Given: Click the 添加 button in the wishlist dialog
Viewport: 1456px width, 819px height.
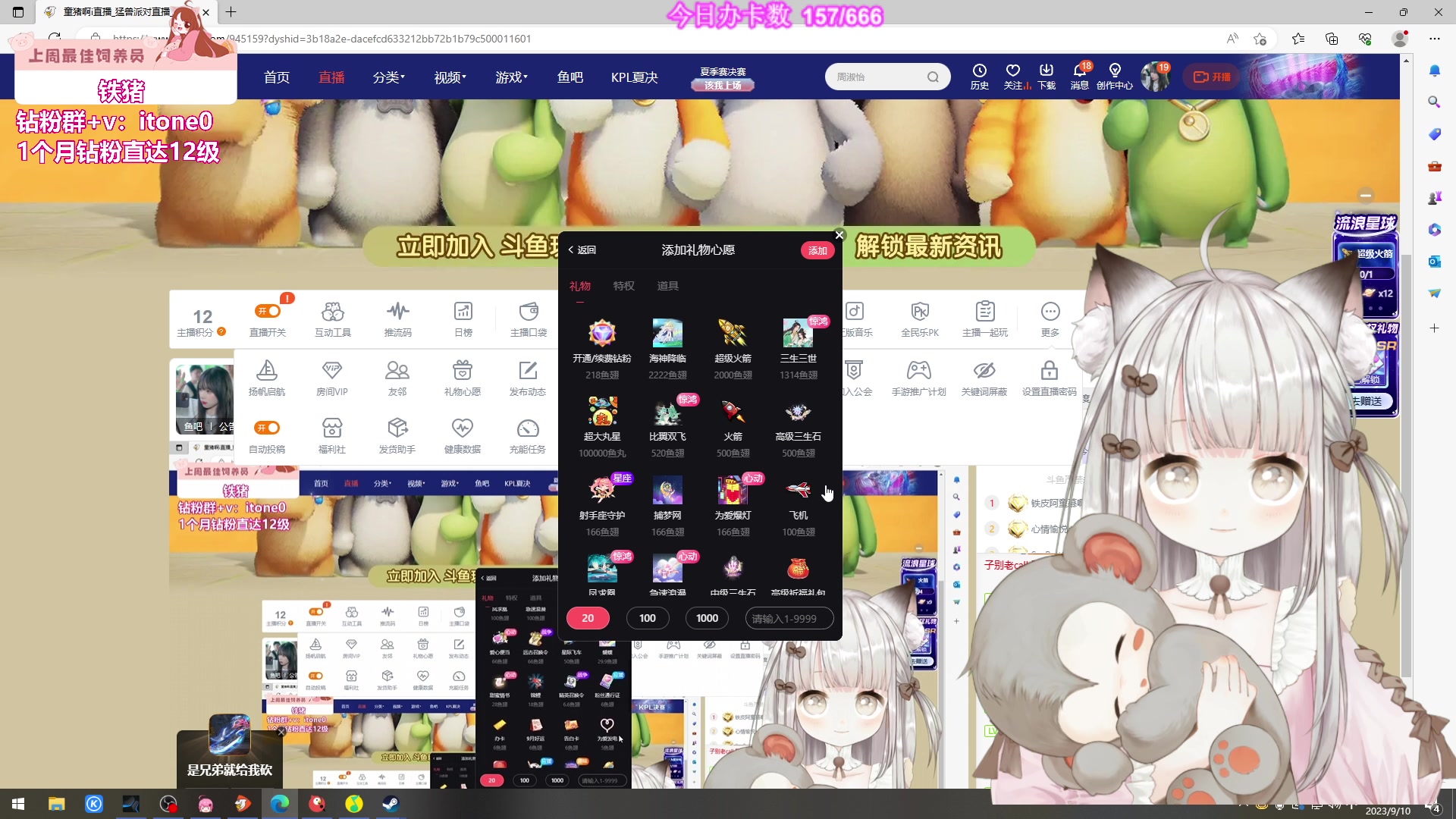Looking at the screenshot, I should (817, 249).
